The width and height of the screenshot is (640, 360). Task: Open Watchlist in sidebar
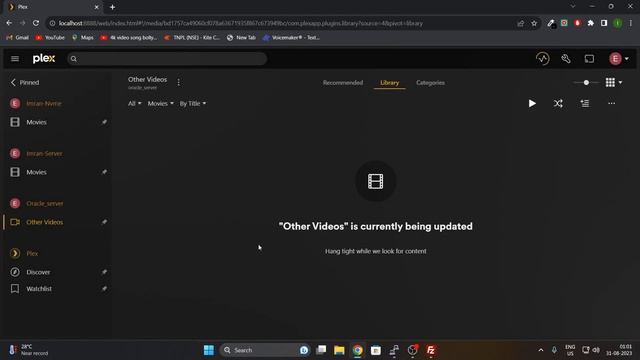click(39, 289)
